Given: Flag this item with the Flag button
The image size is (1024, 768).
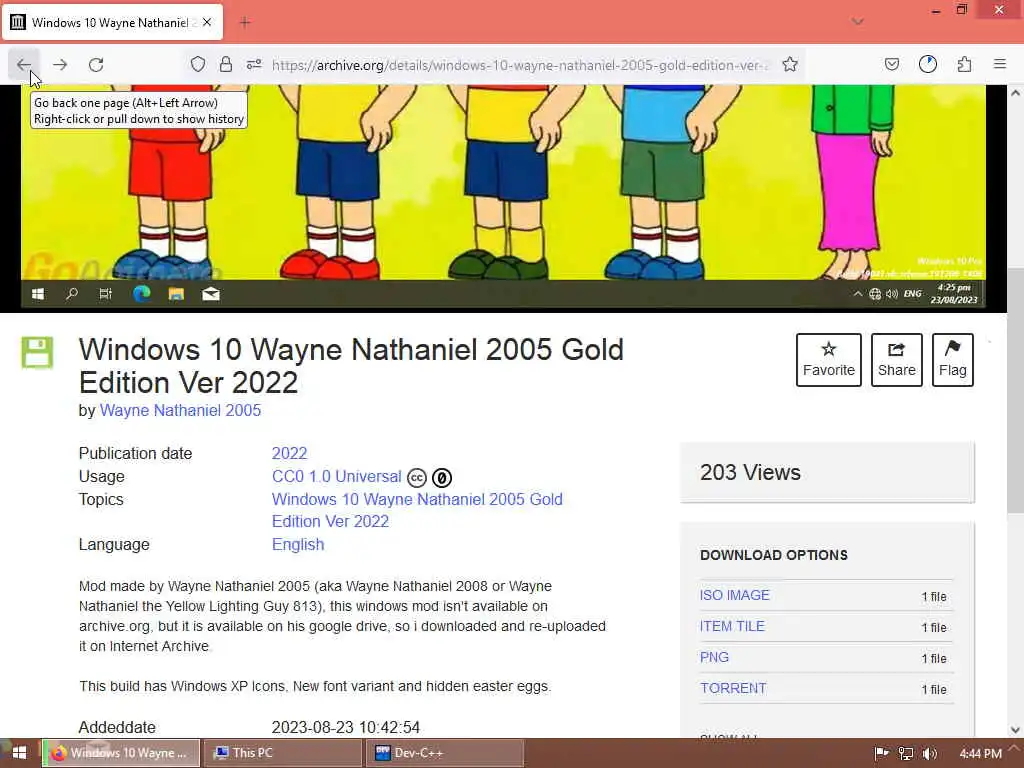Looking at the screenshot, I should [953, 360].
